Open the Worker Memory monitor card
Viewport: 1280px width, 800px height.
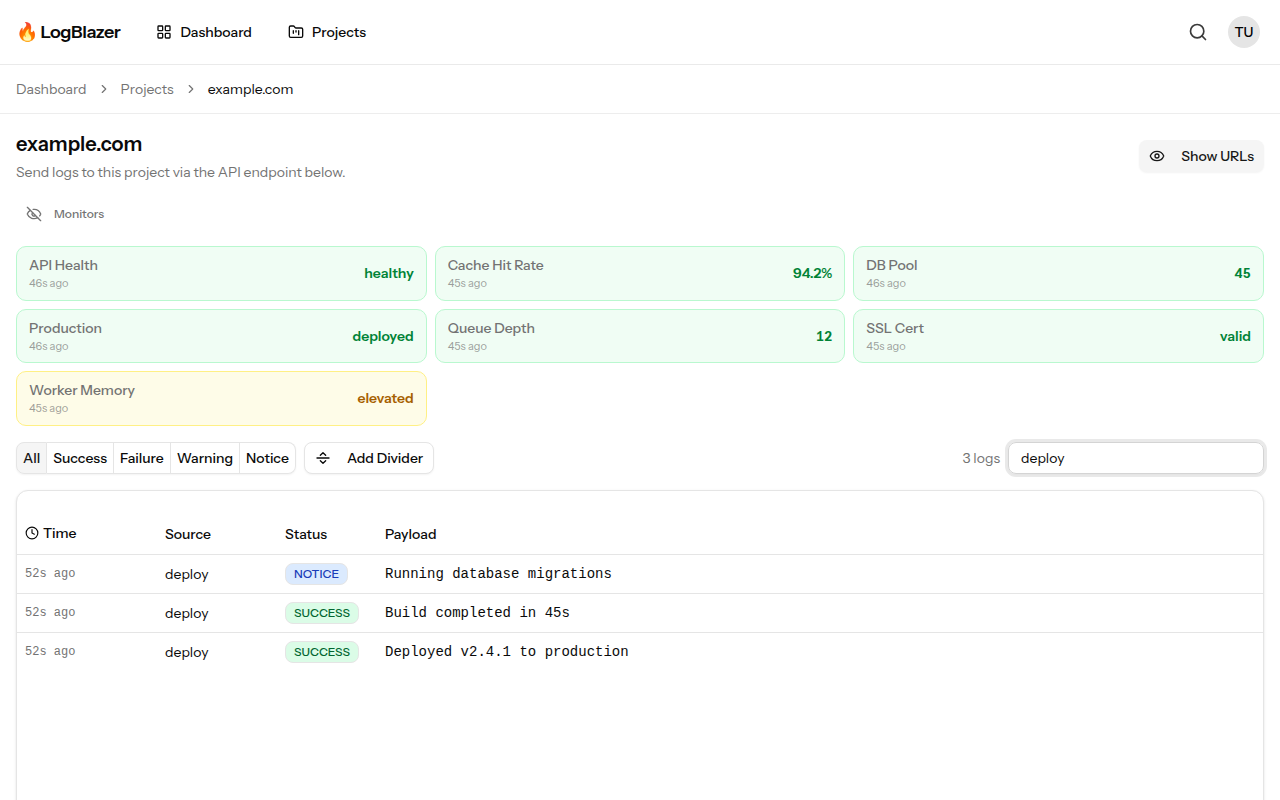click(221, 398)
